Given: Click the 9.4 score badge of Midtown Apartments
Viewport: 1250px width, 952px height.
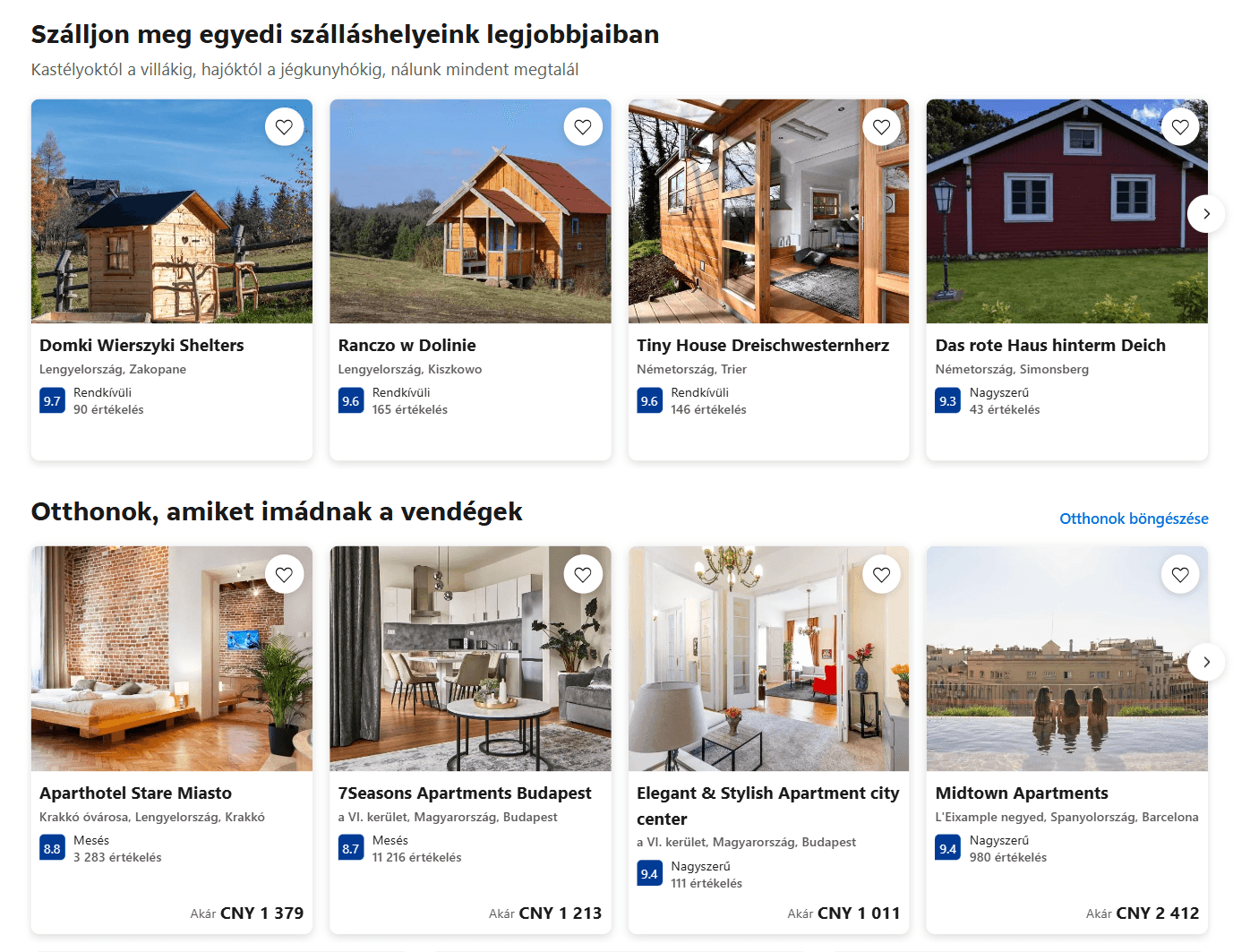Looking at the screenshot, I should click(x=947, y=849).
